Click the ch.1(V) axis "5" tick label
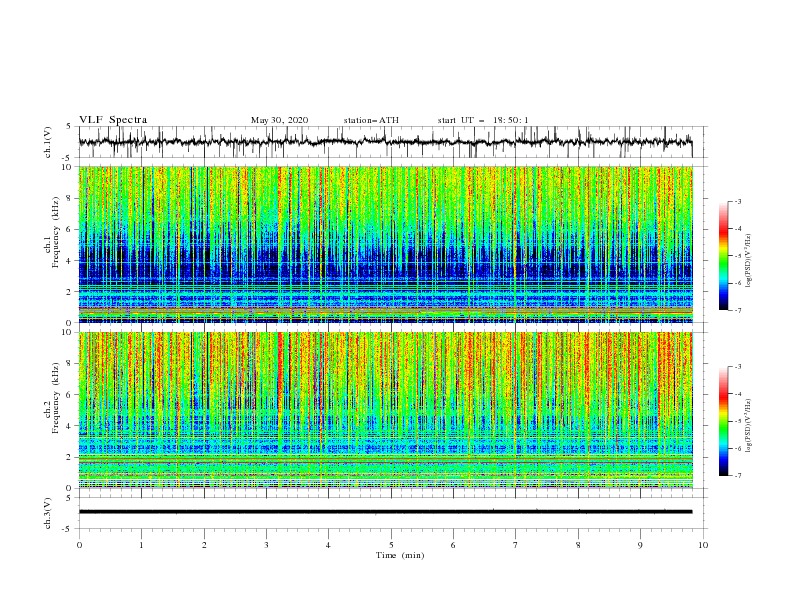The height and width of the screenshot is (612, 792). 68,127
